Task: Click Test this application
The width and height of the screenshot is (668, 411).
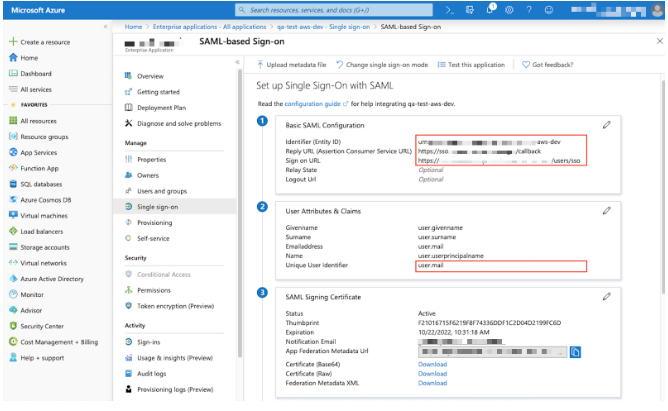Action: (x=474, y=64)
